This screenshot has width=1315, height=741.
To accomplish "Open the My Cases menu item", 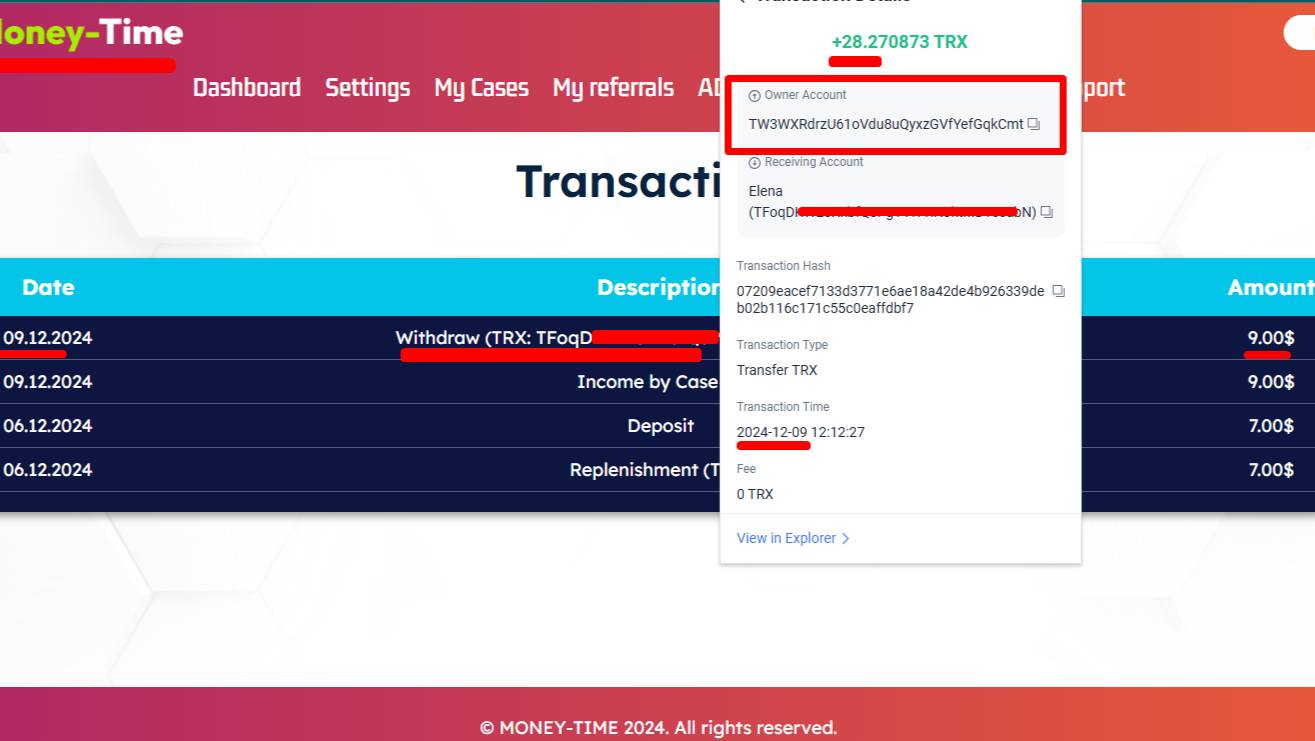I will [481, 88].
